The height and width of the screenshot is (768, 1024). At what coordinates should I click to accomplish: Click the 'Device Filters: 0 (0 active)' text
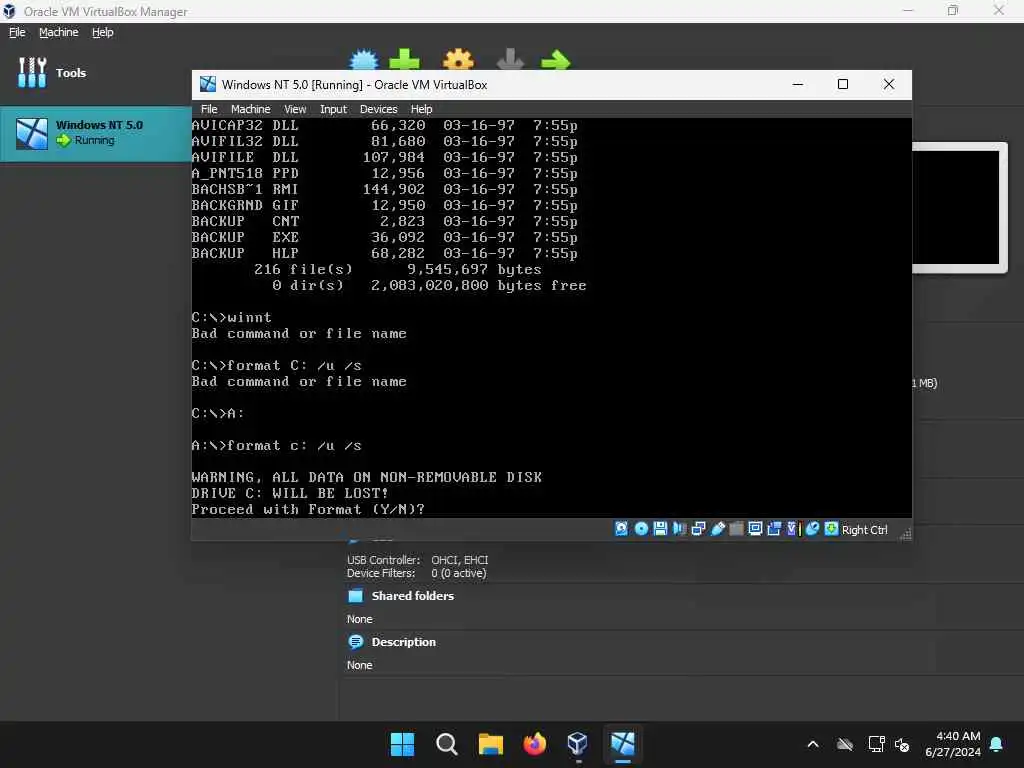pos(417,573)
